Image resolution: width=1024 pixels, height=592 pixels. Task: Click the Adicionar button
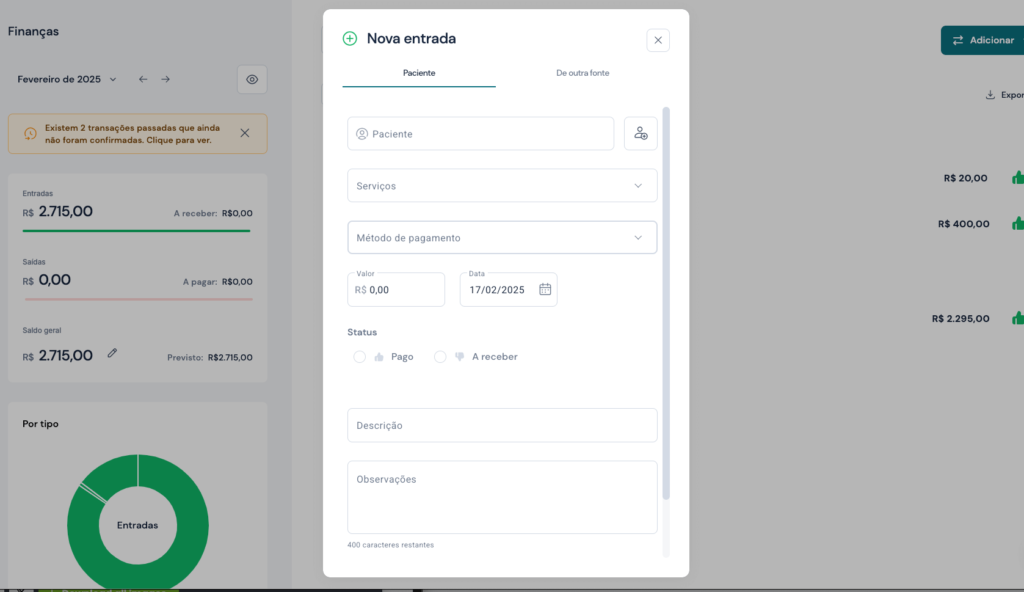point(982,40)
